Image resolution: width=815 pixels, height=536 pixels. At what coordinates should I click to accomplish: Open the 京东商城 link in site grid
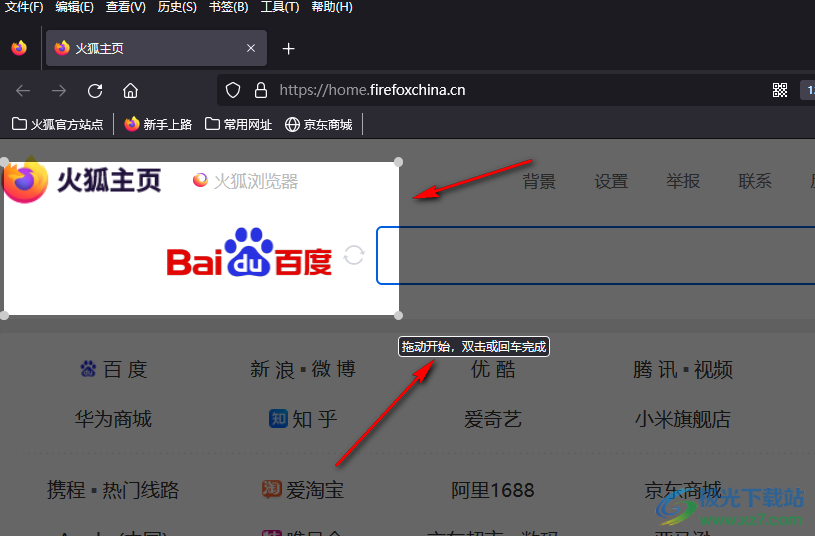click(682, 490)
